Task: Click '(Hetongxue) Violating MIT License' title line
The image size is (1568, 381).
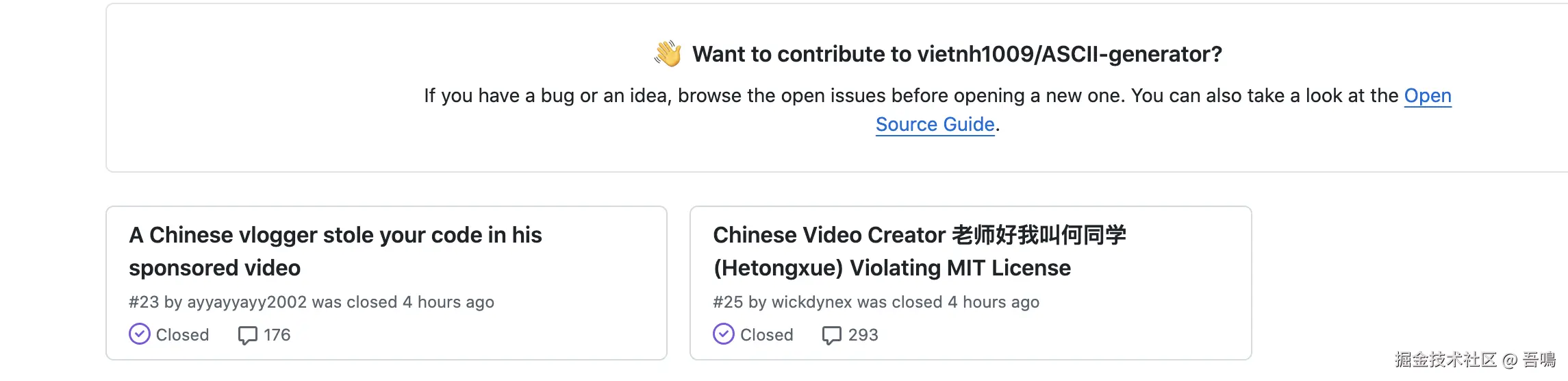Action: coord(892,268)
